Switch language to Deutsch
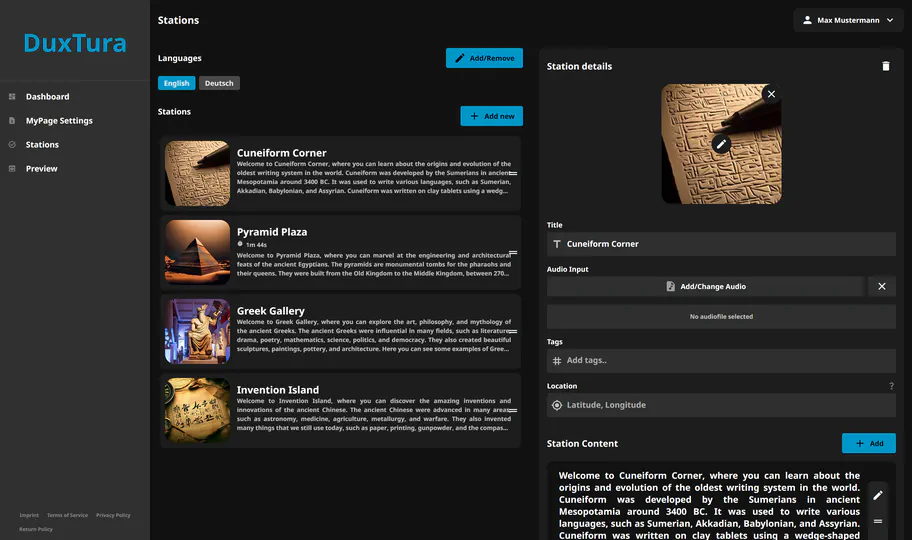 tap(219, 83)
